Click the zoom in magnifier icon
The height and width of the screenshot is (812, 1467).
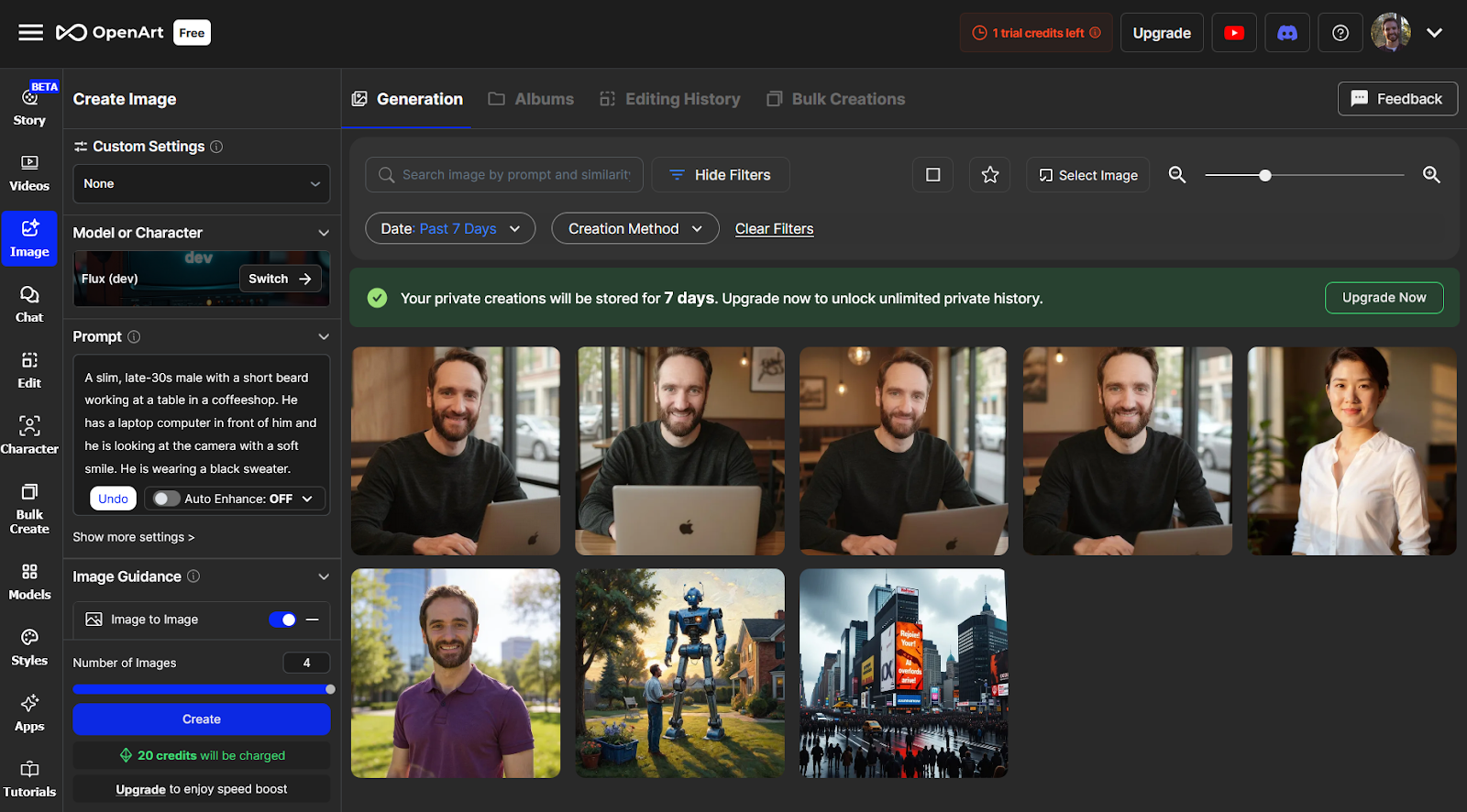pyautogui.click(x=1430, y=175)
